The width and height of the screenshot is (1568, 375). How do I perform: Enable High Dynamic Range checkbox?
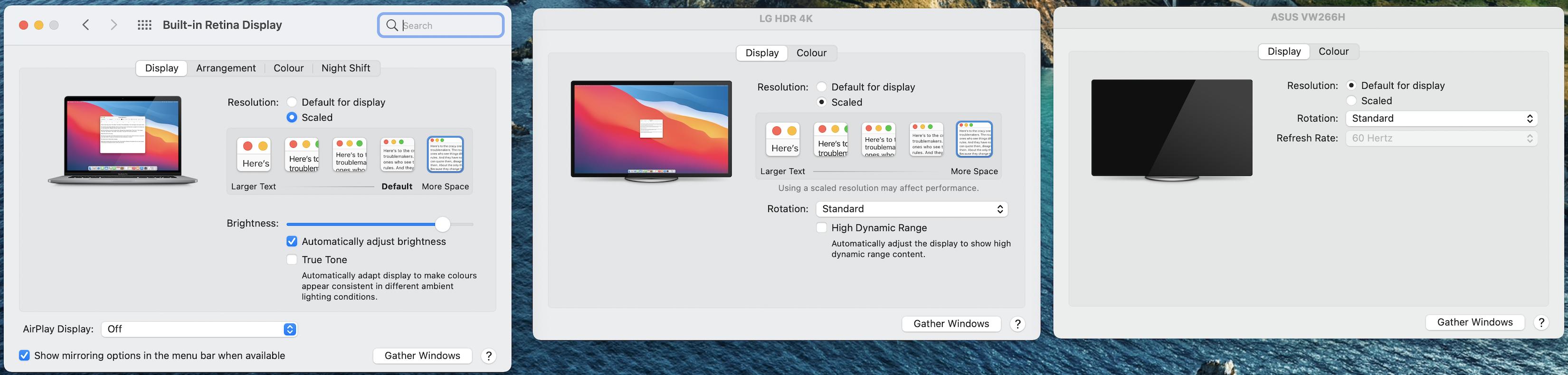[822, 228]
